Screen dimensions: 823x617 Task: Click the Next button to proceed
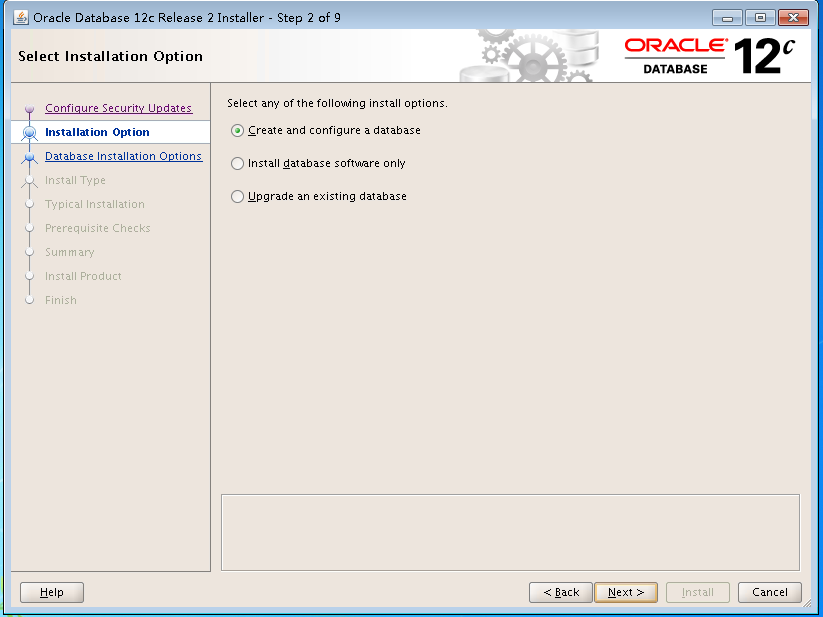pyautogui.click(x=625, y=592)
